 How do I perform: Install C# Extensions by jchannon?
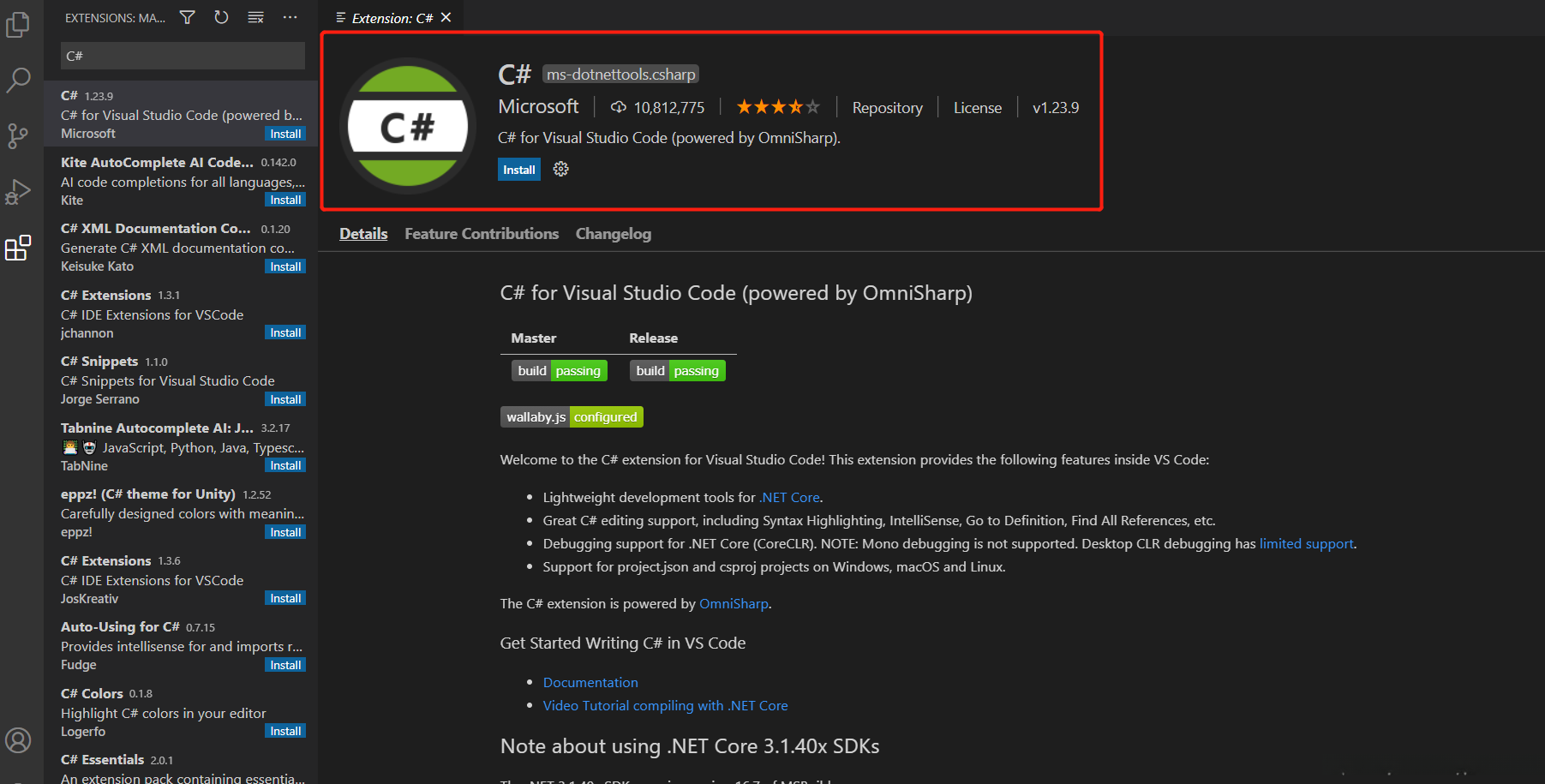(285, 332)
